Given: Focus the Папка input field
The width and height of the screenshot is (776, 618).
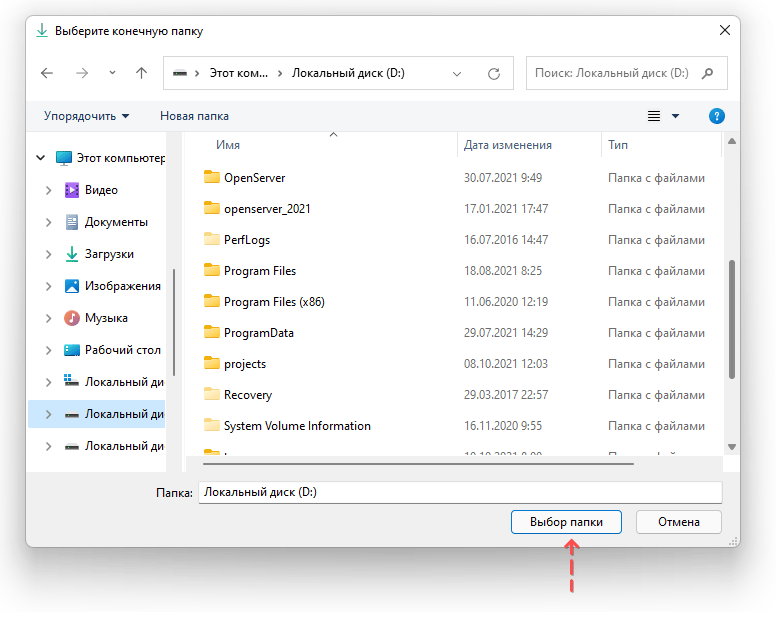Looking at the screenshot, I should (460, 492).
